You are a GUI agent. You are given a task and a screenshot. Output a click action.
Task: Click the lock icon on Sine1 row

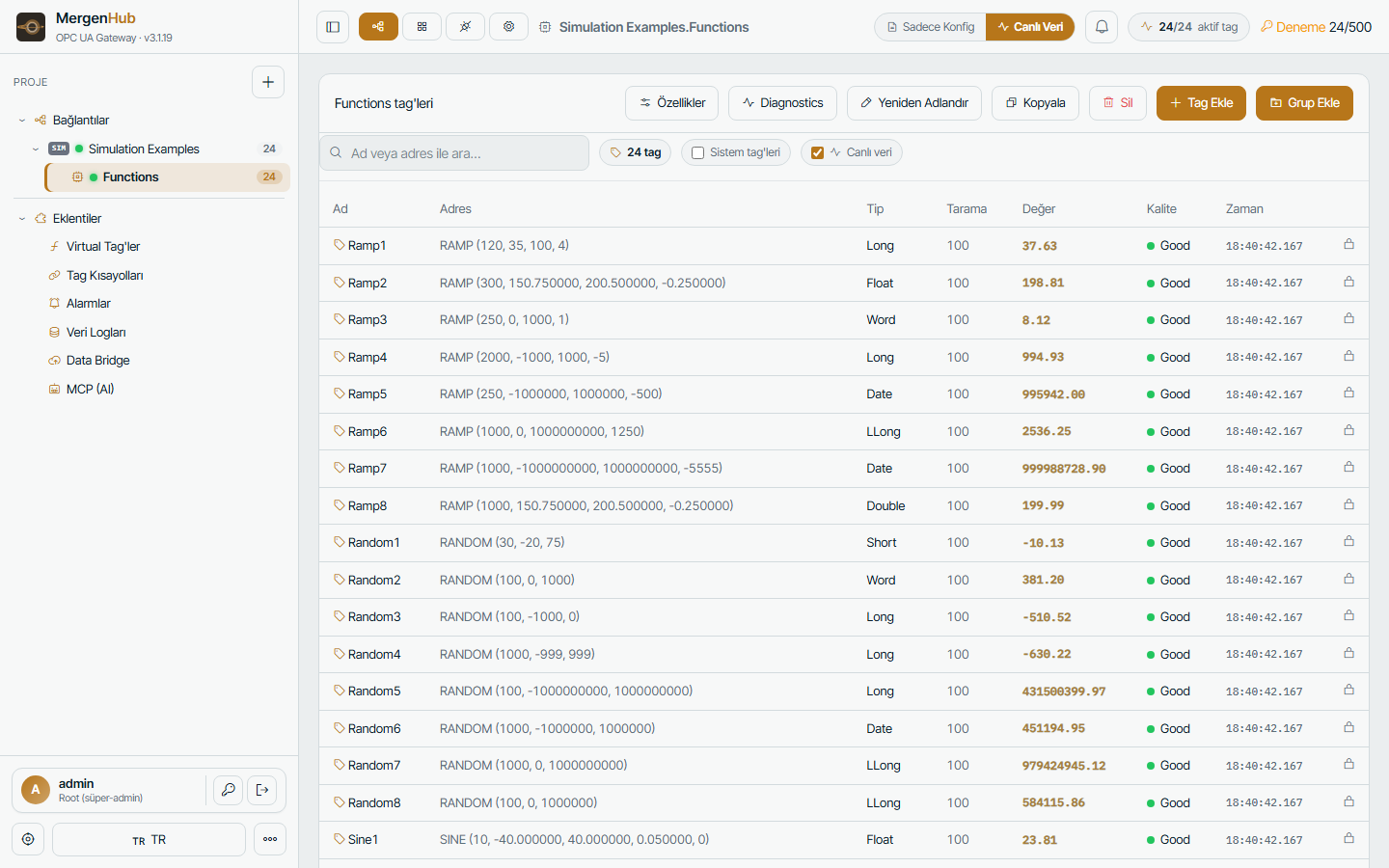1348,839
